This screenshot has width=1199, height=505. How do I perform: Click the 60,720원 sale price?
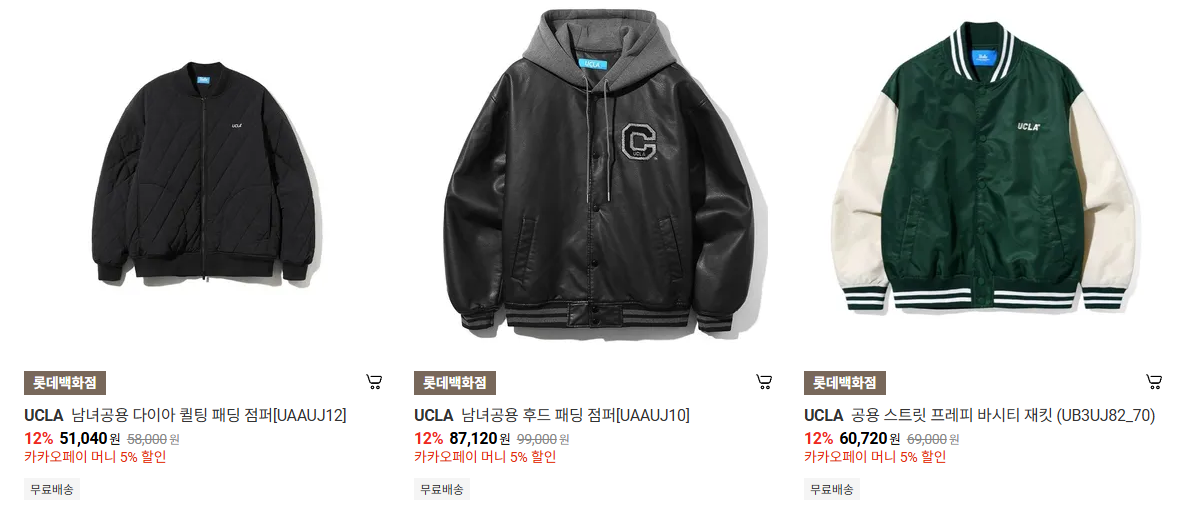coord(869,438)
